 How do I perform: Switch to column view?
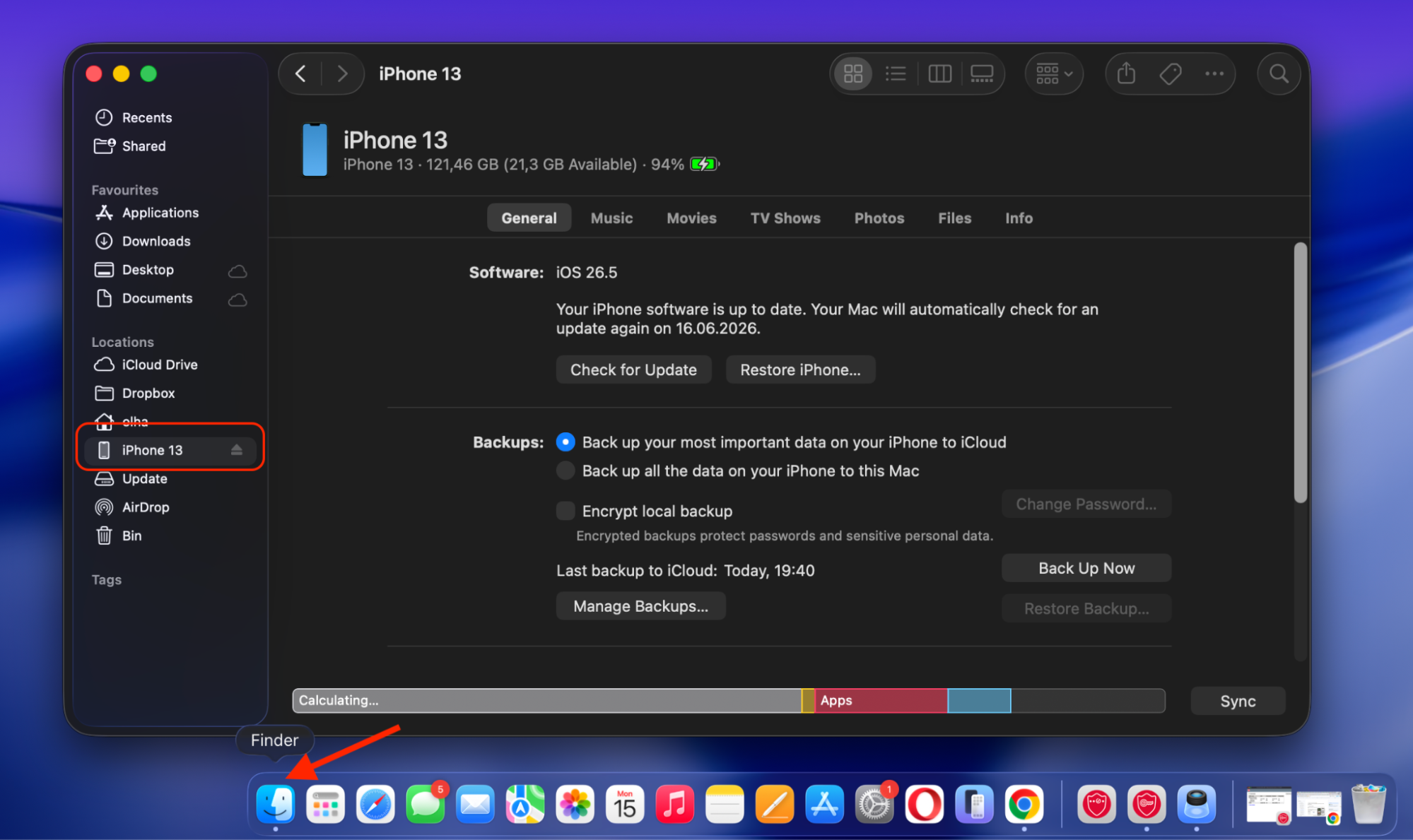pyautogui.click(x=939, y=73)
